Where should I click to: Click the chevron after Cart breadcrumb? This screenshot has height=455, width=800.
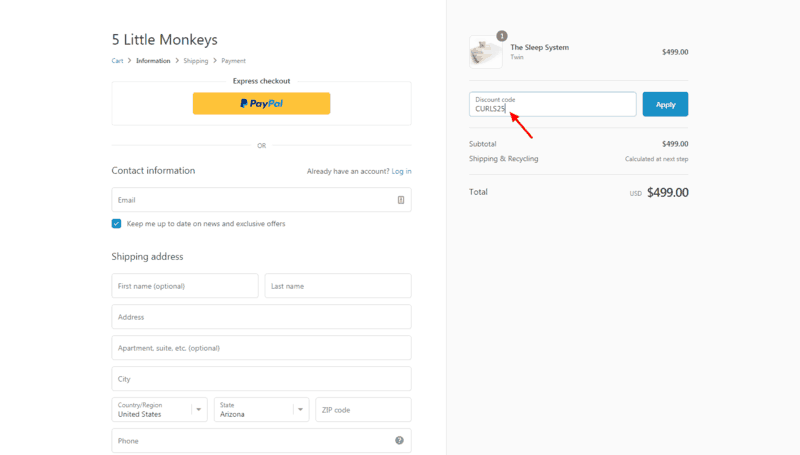coord(130,61)
